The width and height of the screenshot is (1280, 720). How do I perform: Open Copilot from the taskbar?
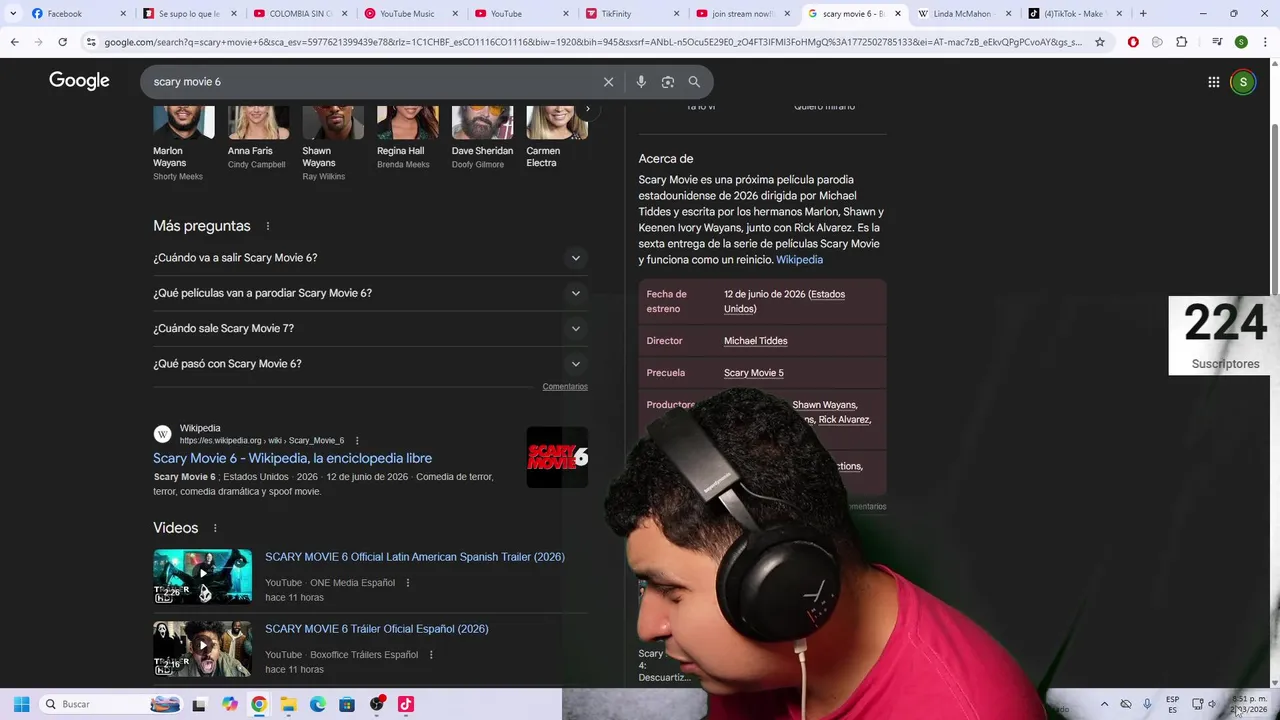click(230, 704)
